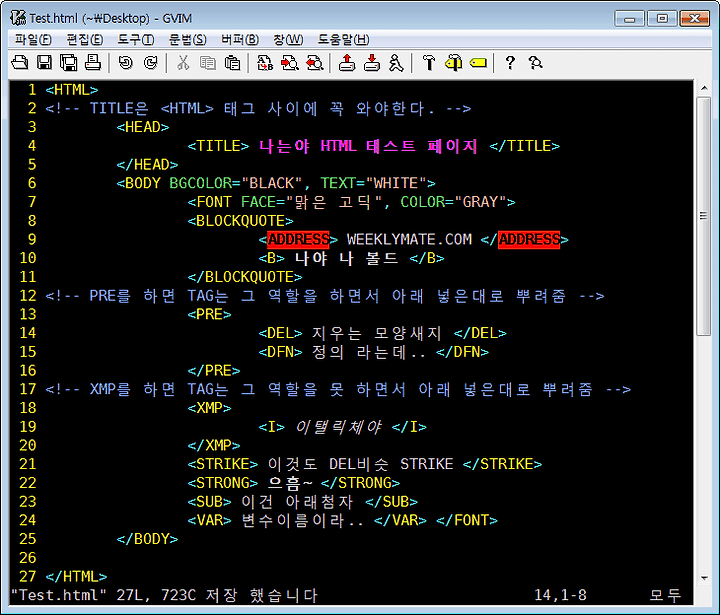Viewport: 720px width, 615px height.
Task: Click opening <XMP> tag on line 18
Action: (209, 408)
